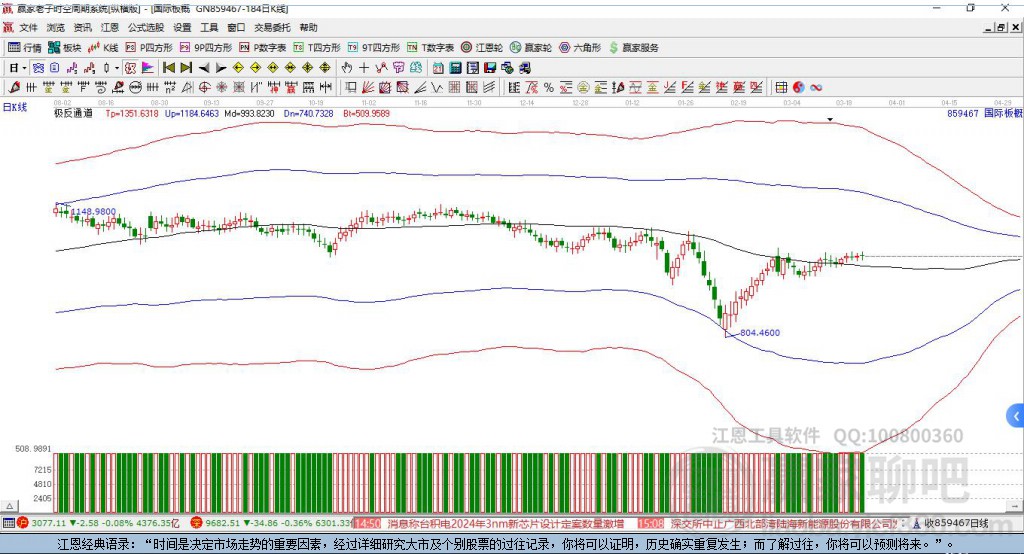
Task: Open the T四方形 tool
Action: pos(317,48)
